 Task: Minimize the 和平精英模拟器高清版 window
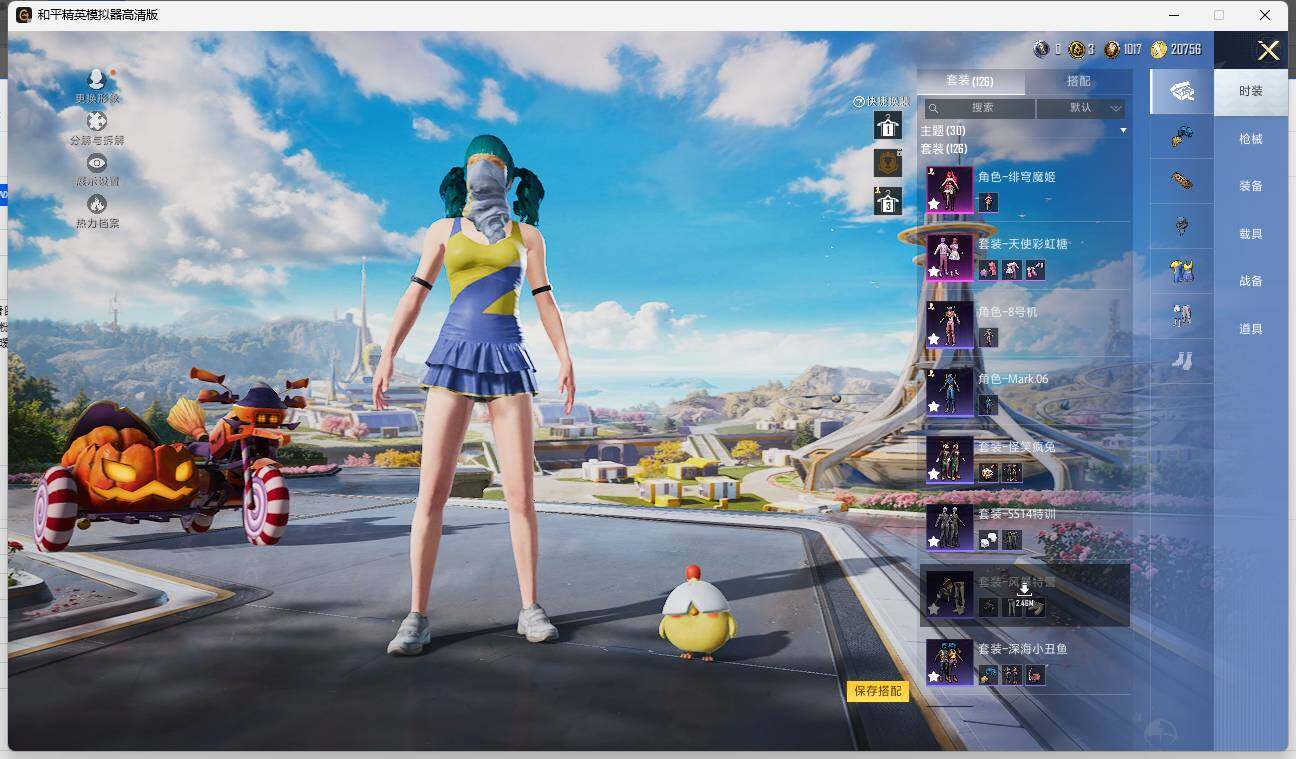[1173, 15]
